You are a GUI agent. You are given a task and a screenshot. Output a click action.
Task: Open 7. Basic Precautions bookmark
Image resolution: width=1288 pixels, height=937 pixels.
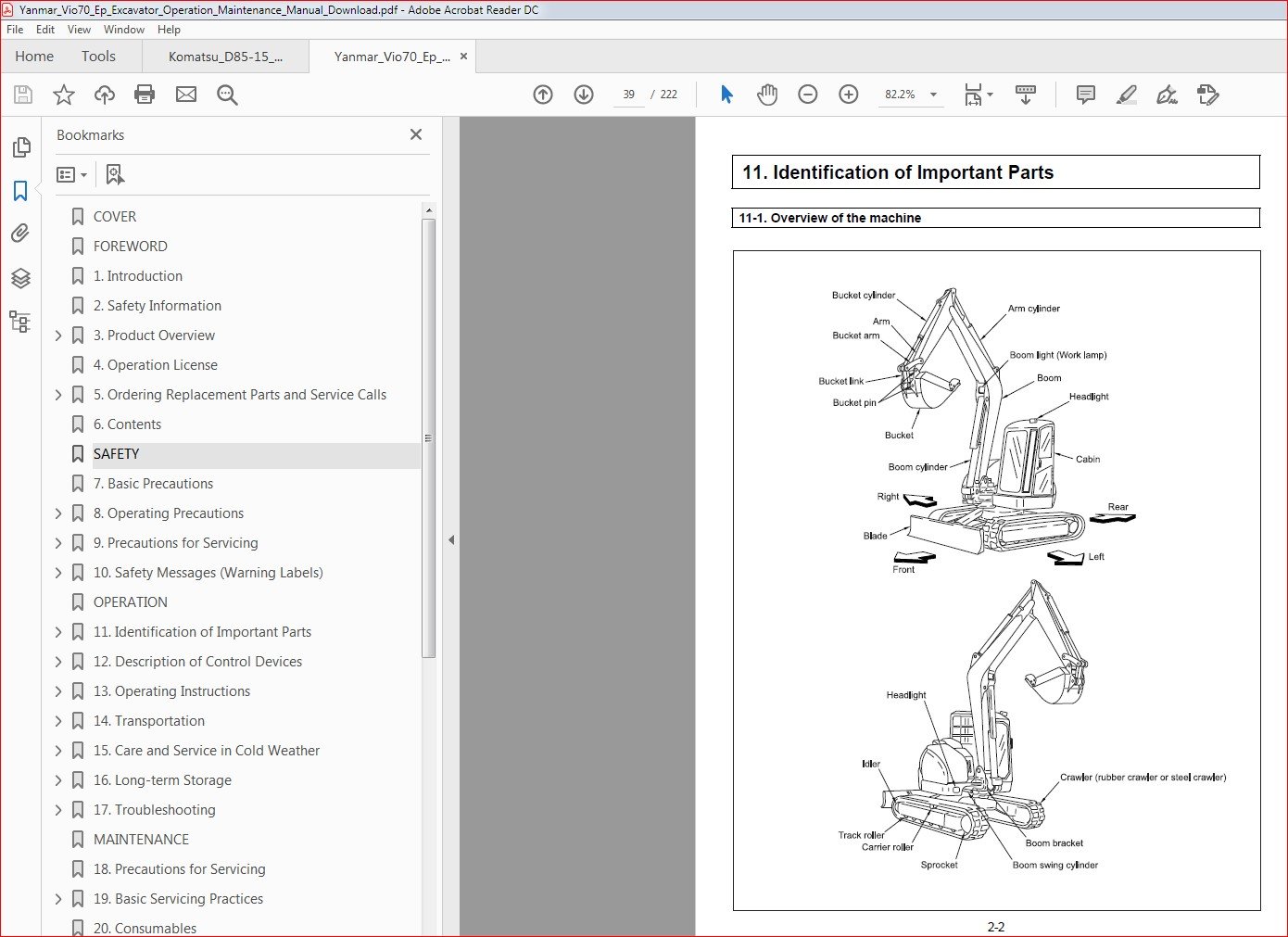(x=154, y=484)
